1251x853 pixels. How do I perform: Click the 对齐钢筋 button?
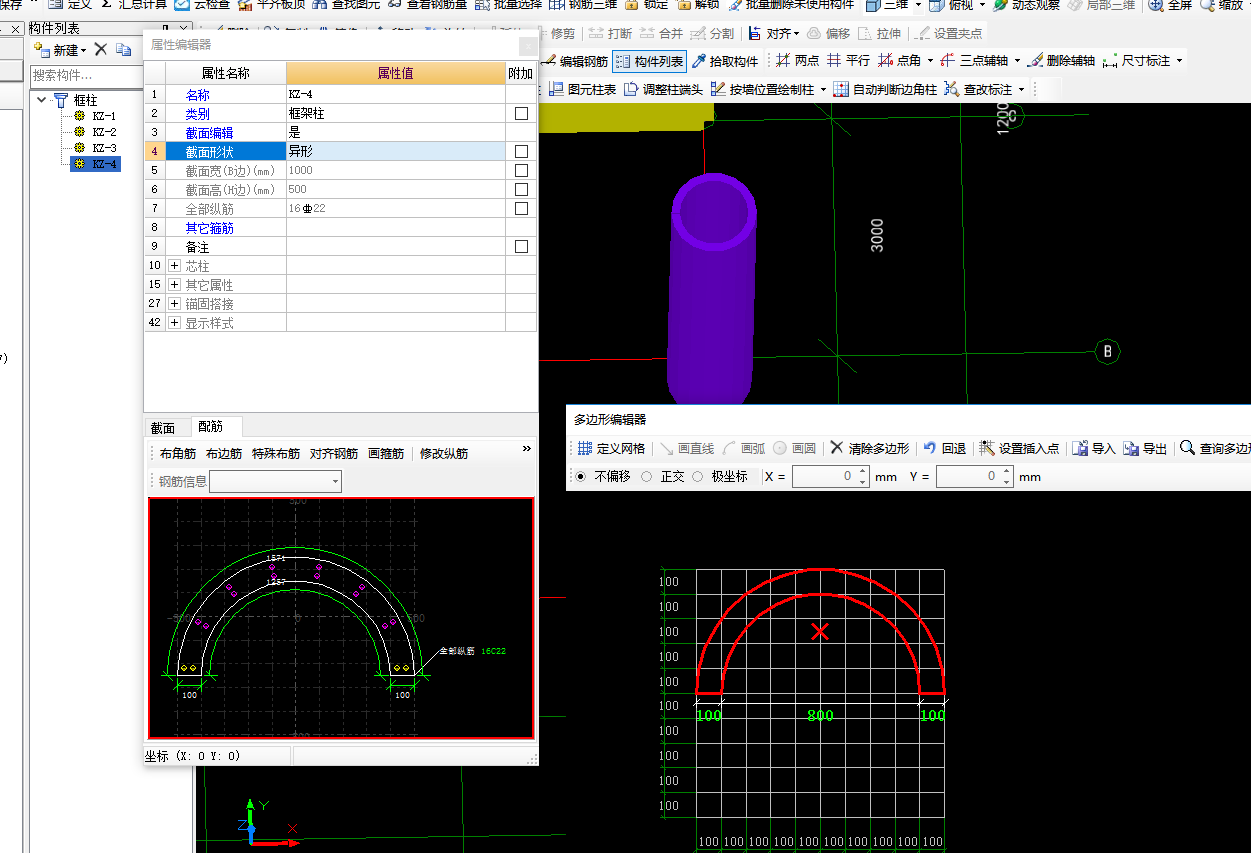(x=334, y=454)
